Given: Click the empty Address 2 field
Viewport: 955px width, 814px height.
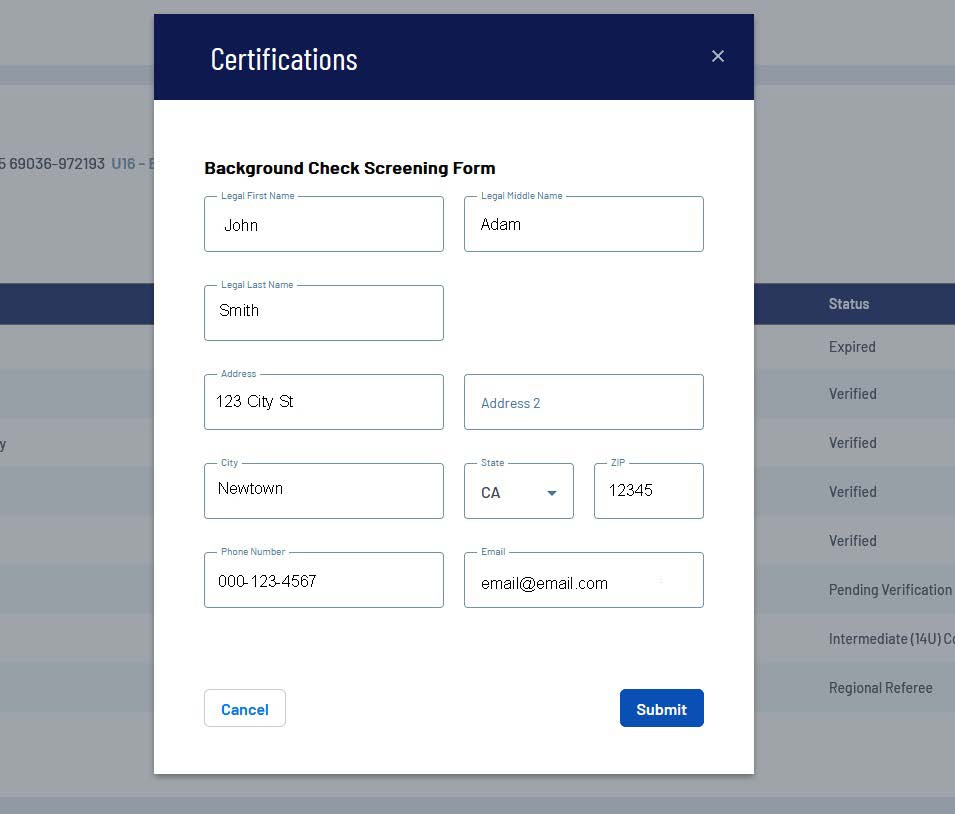Looking at the screenshot, I should (583, 402).
